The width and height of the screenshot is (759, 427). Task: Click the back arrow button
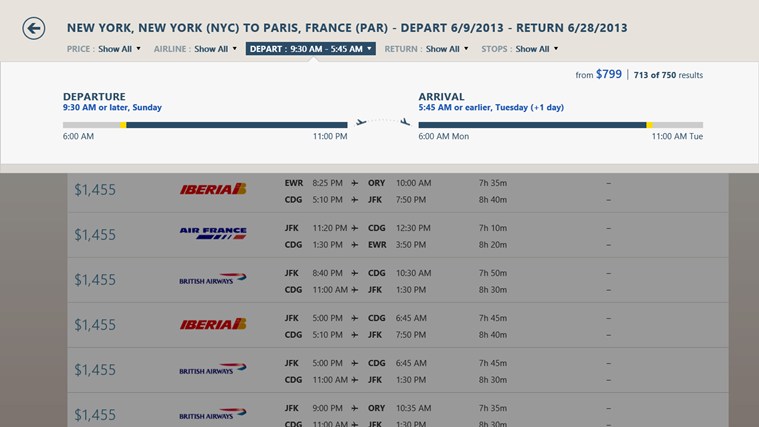pos(34,28)
